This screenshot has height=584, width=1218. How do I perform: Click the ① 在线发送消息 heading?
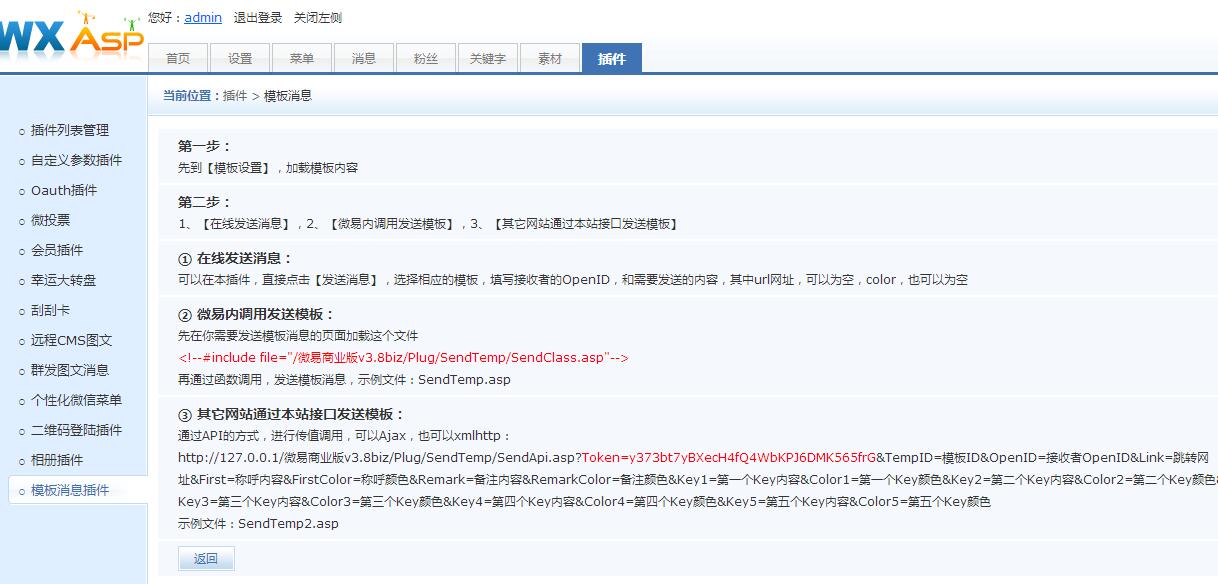[235, 258]
